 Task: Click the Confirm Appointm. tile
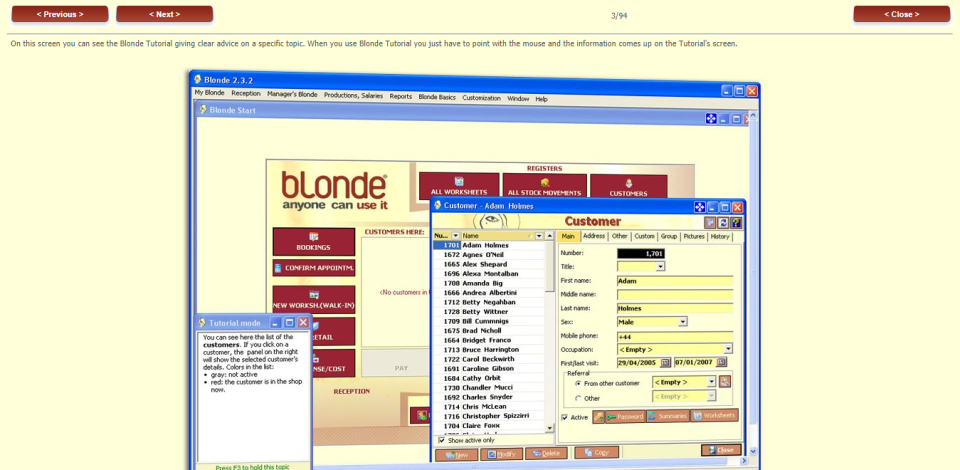click(313, 268)
